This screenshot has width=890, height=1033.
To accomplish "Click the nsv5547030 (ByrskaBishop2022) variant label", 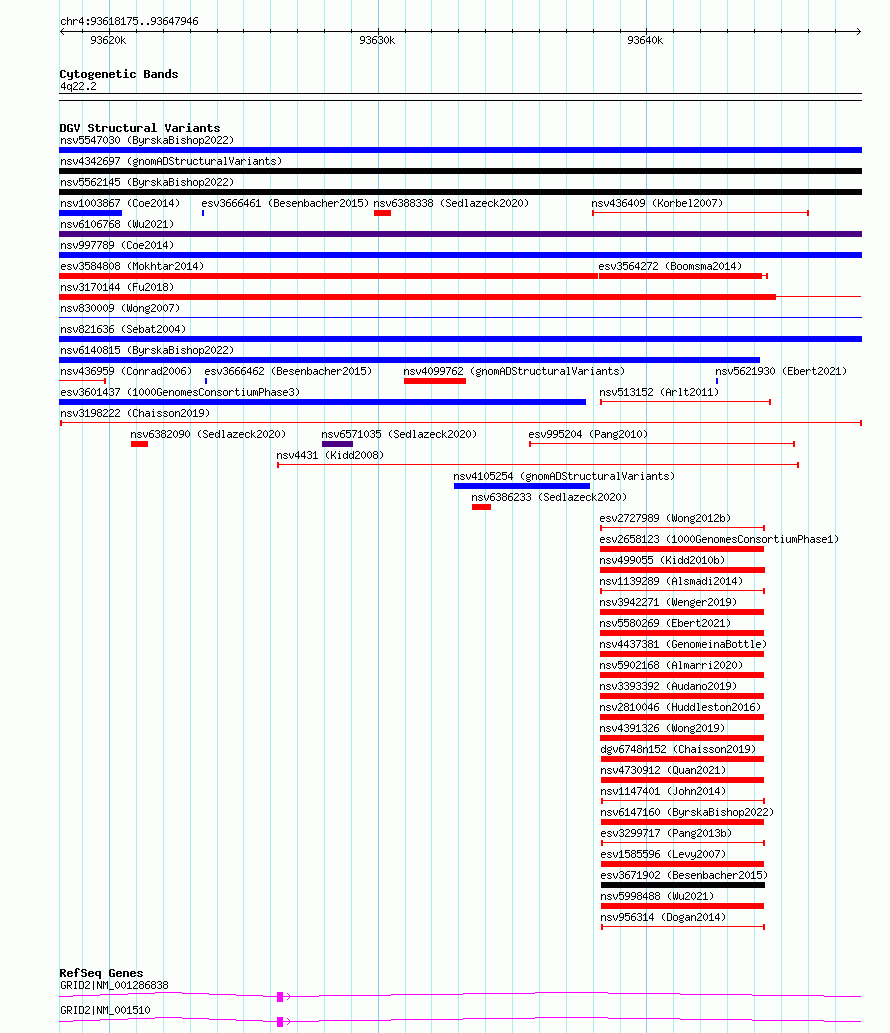I will pos(147,140).
